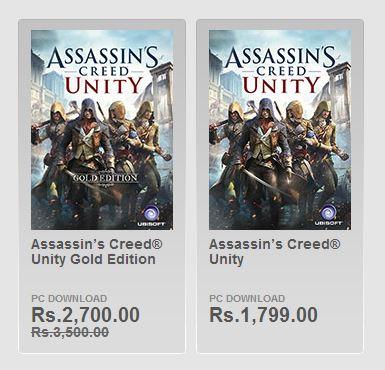The width and height of the screenshot is (385, 370).
Task: Open the standard Assassin's Creed Unity cover image
Action: click(x=280, y=130)
